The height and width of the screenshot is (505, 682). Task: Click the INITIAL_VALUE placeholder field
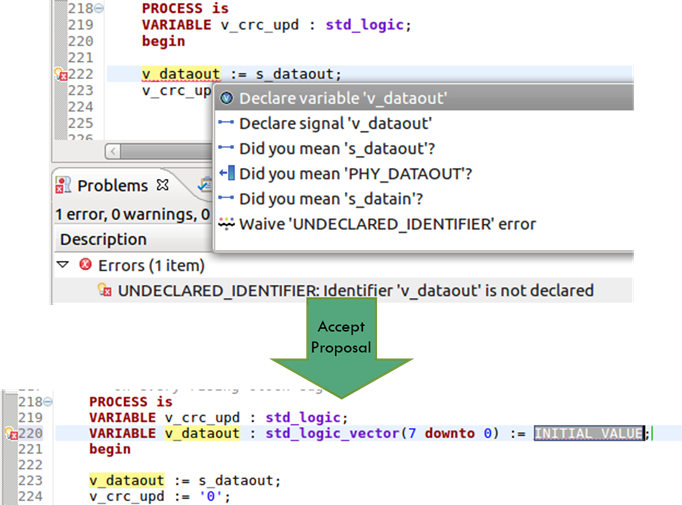[x=589, y=433]
